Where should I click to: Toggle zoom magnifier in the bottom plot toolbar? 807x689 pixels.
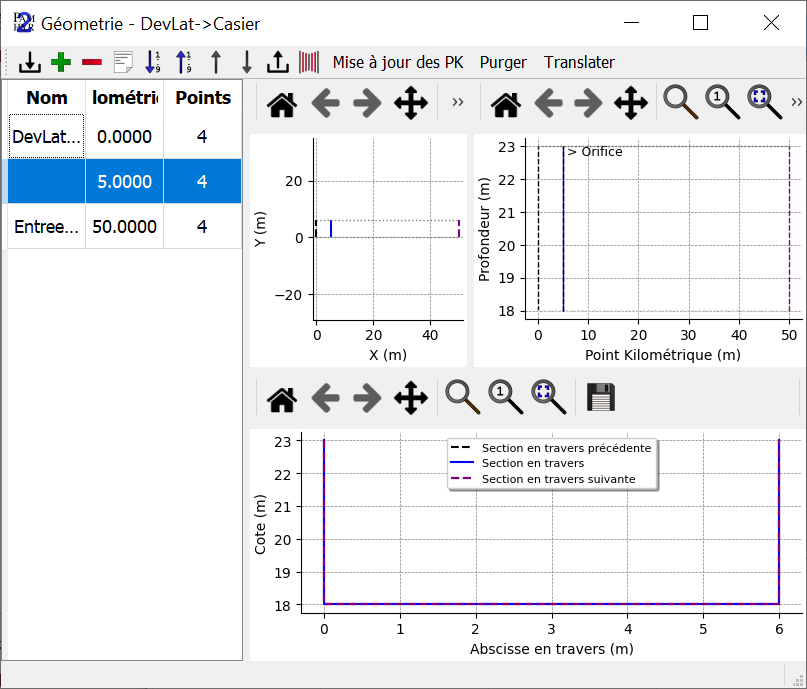click(x=463, y=398)
